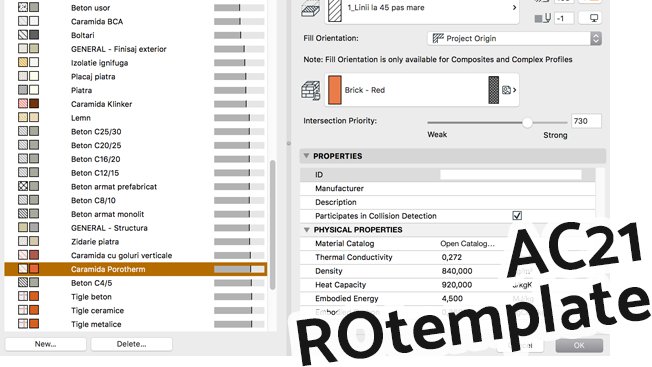
Task: Select Beton C12/15 material
Action: (x=136, y=172)
